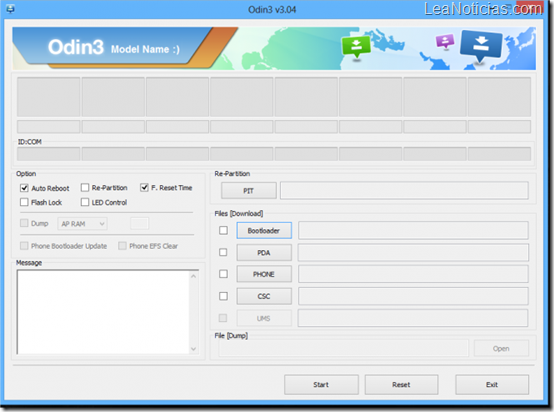This screenshot has width=554, height=412.
Task: Check the box beside PHONE file
Action: 223,274
